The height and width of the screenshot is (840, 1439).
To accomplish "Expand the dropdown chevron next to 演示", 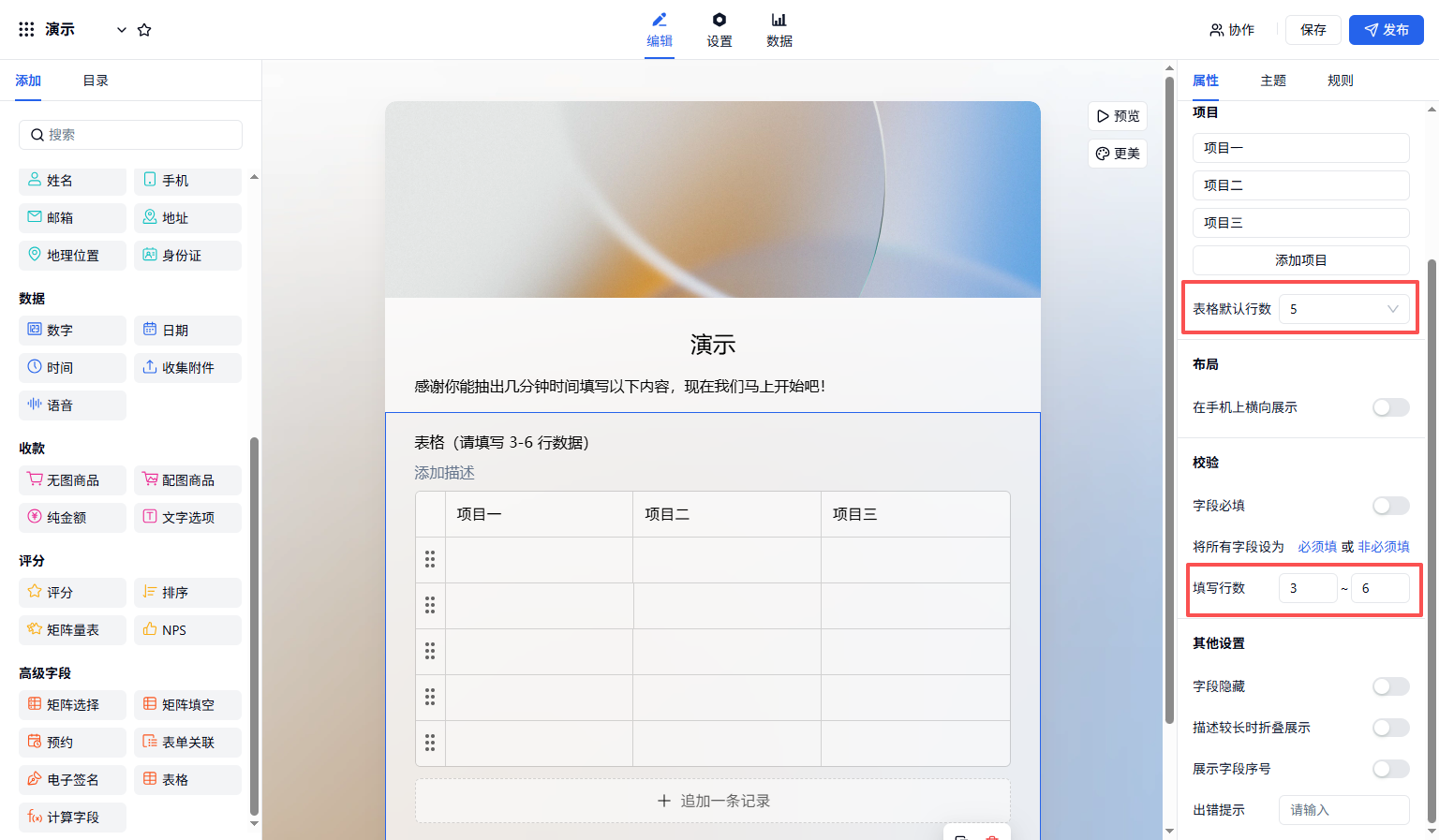I will click(122, 30).
